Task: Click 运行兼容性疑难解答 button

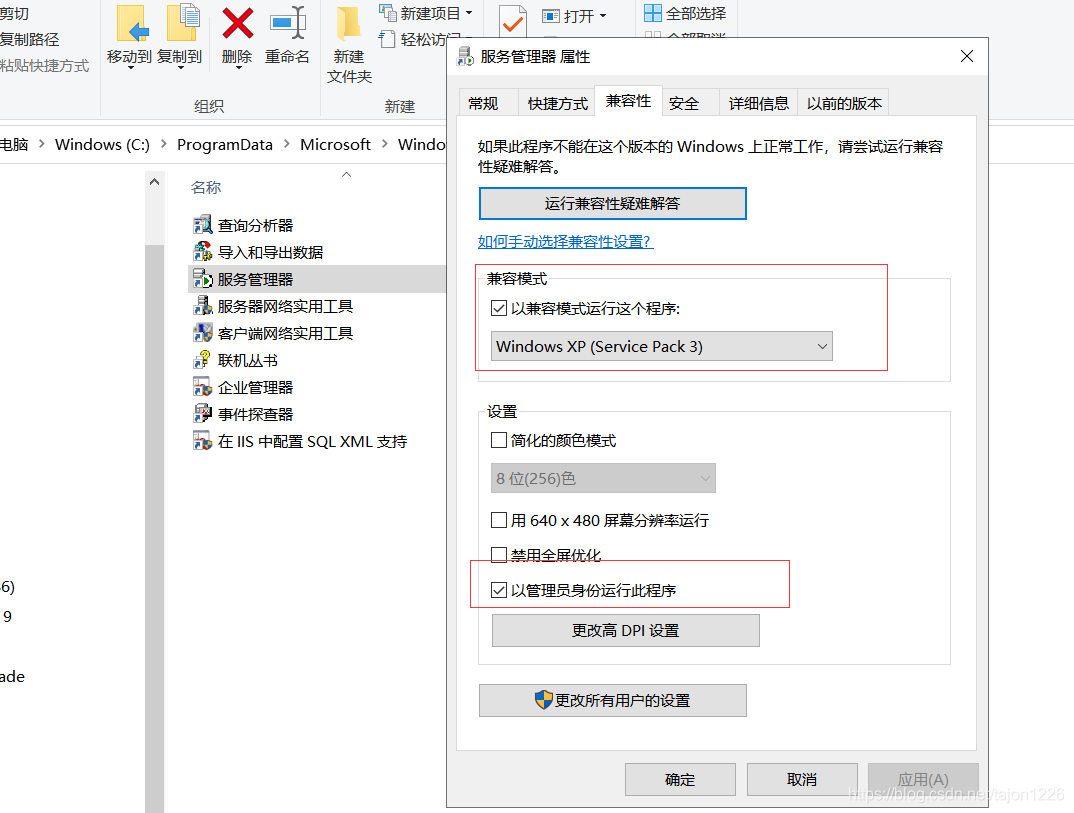Action: [x=612, y=203]
